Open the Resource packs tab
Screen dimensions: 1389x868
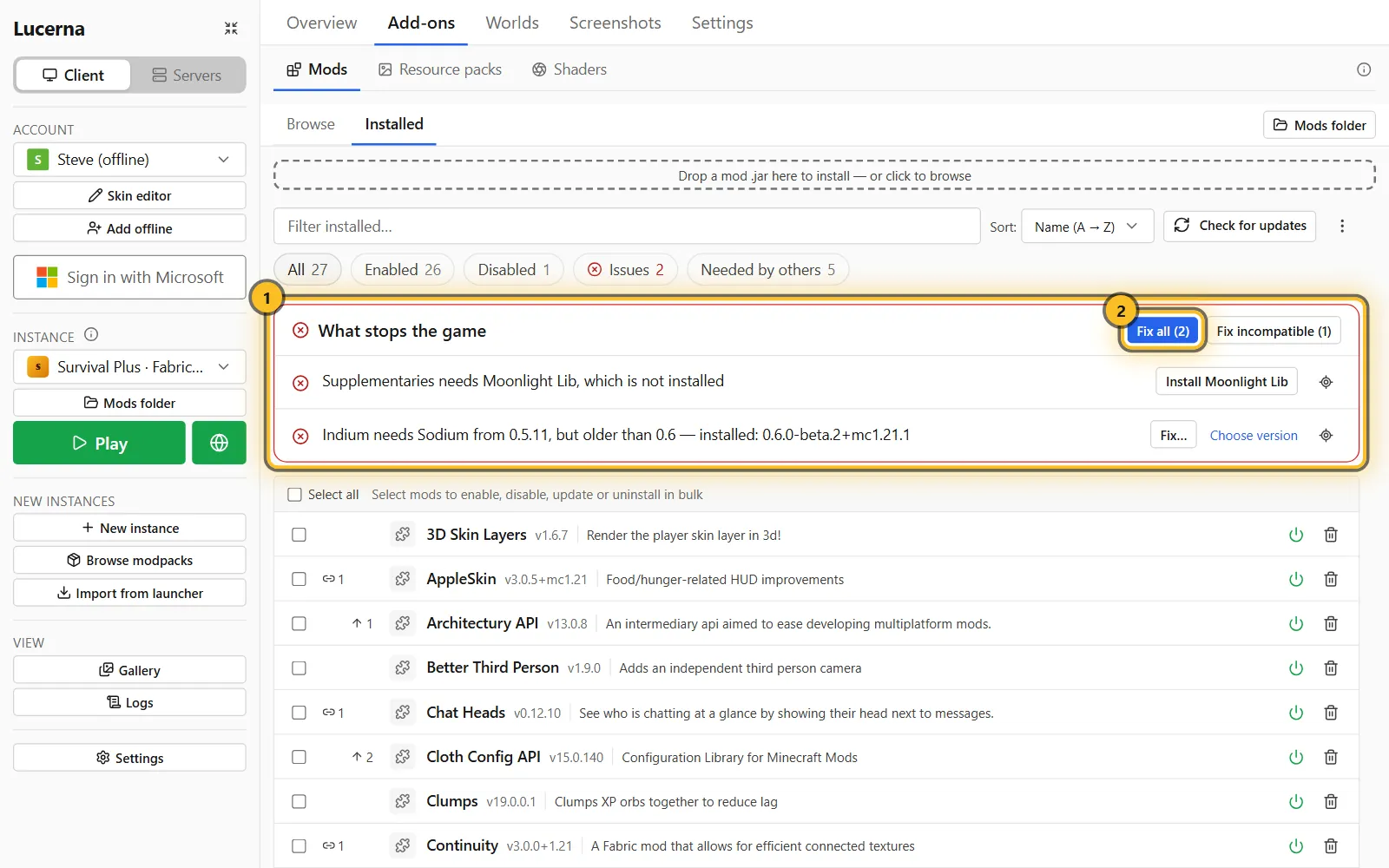440,69
